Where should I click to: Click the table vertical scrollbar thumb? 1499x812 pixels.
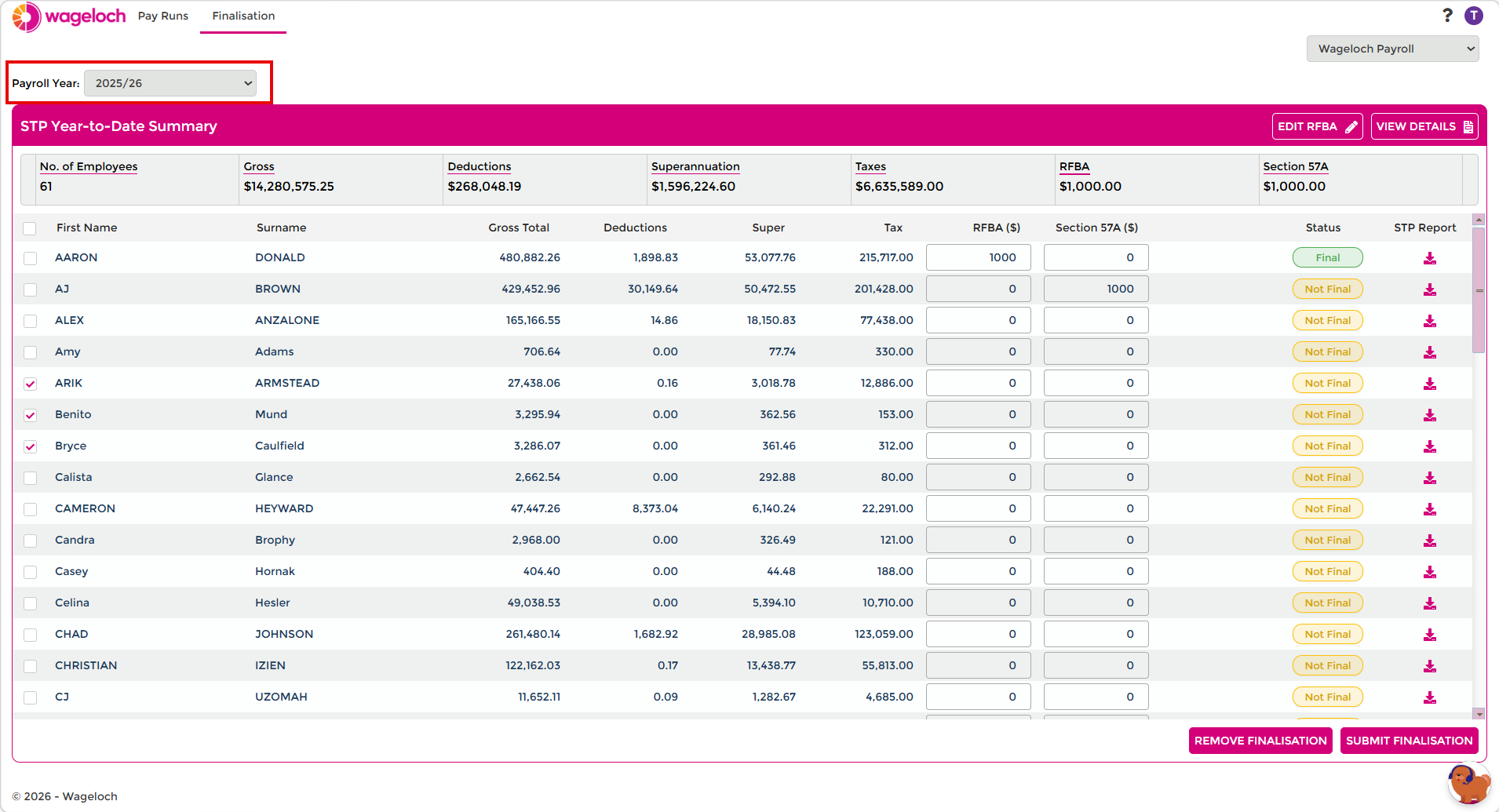[x=1479, y=290]
